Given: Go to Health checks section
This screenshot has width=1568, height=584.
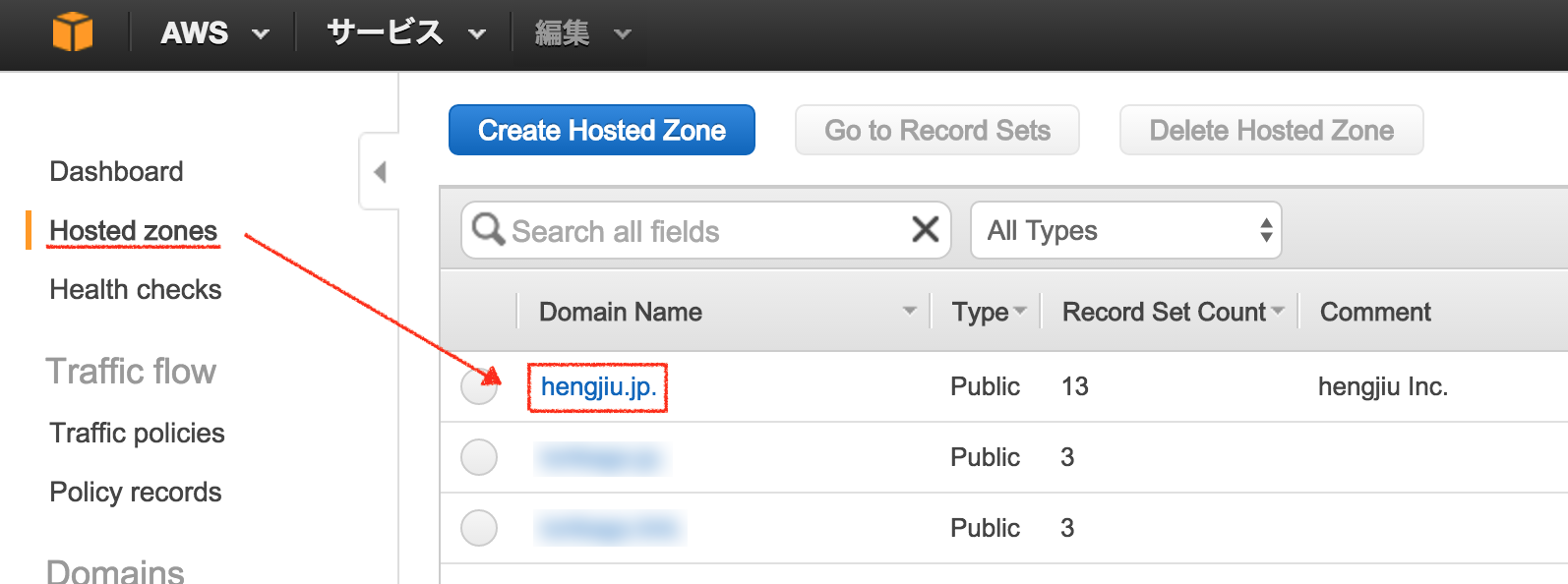Looking at the screenshot, I should 136,290.
